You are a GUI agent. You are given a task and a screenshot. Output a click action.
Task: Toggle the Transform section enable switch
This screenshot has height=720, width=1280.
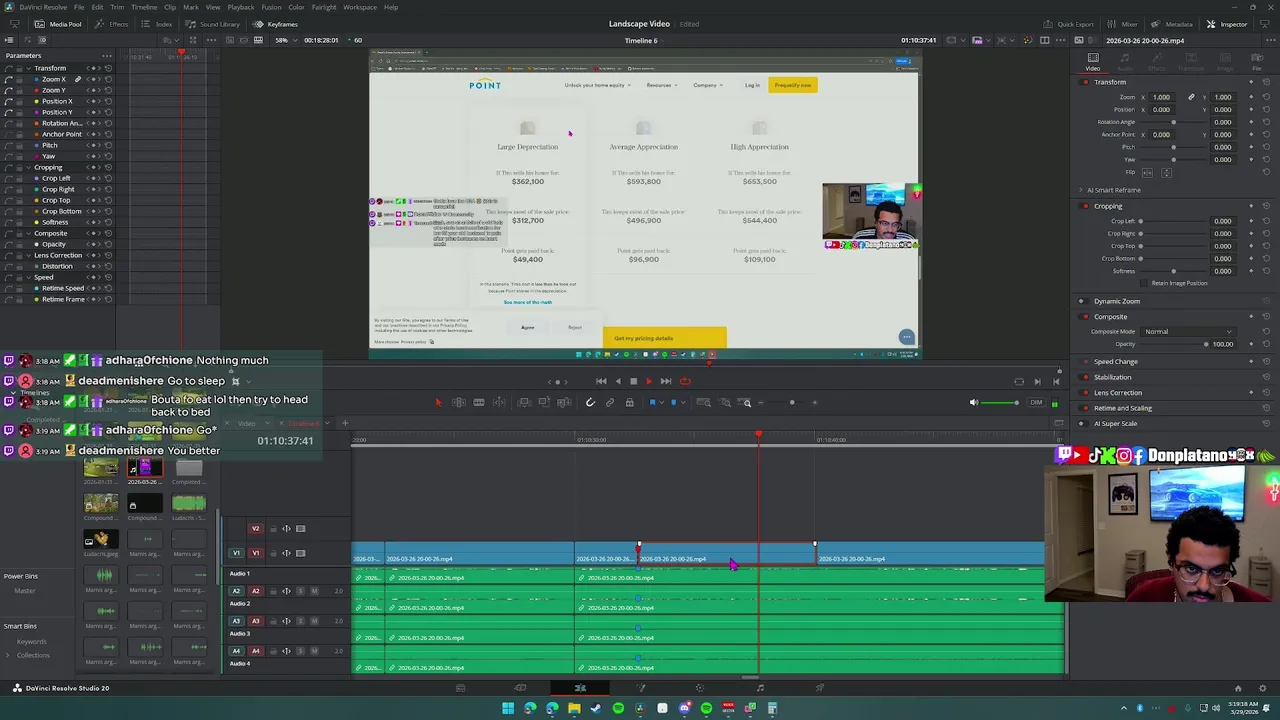point(1085,82)
